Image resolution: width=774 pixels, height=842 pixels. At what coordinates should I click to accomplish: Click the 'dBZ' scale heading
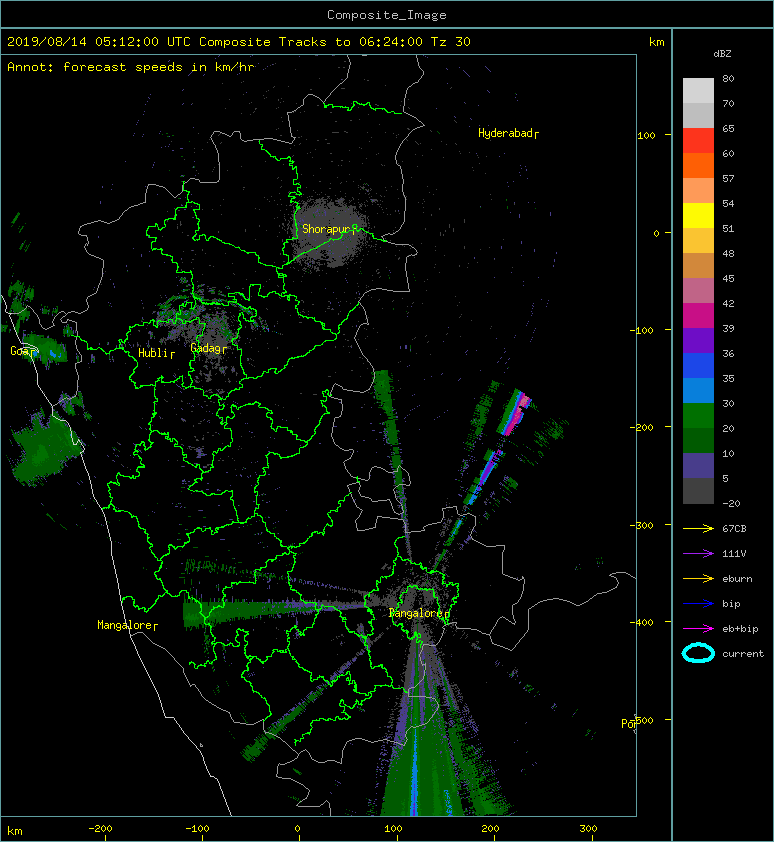(722, 54)
